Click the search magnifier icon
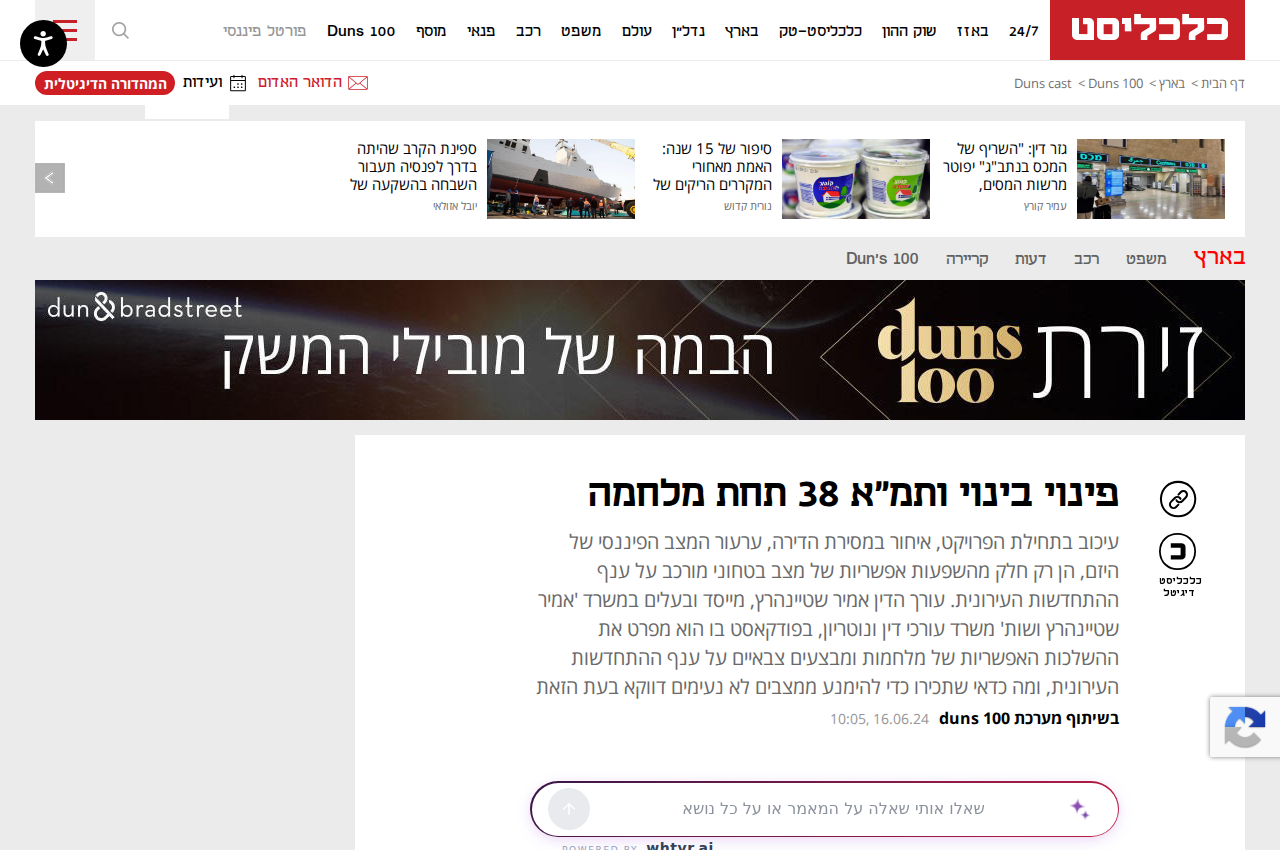 pyautogui.click(x=120, y=30)
